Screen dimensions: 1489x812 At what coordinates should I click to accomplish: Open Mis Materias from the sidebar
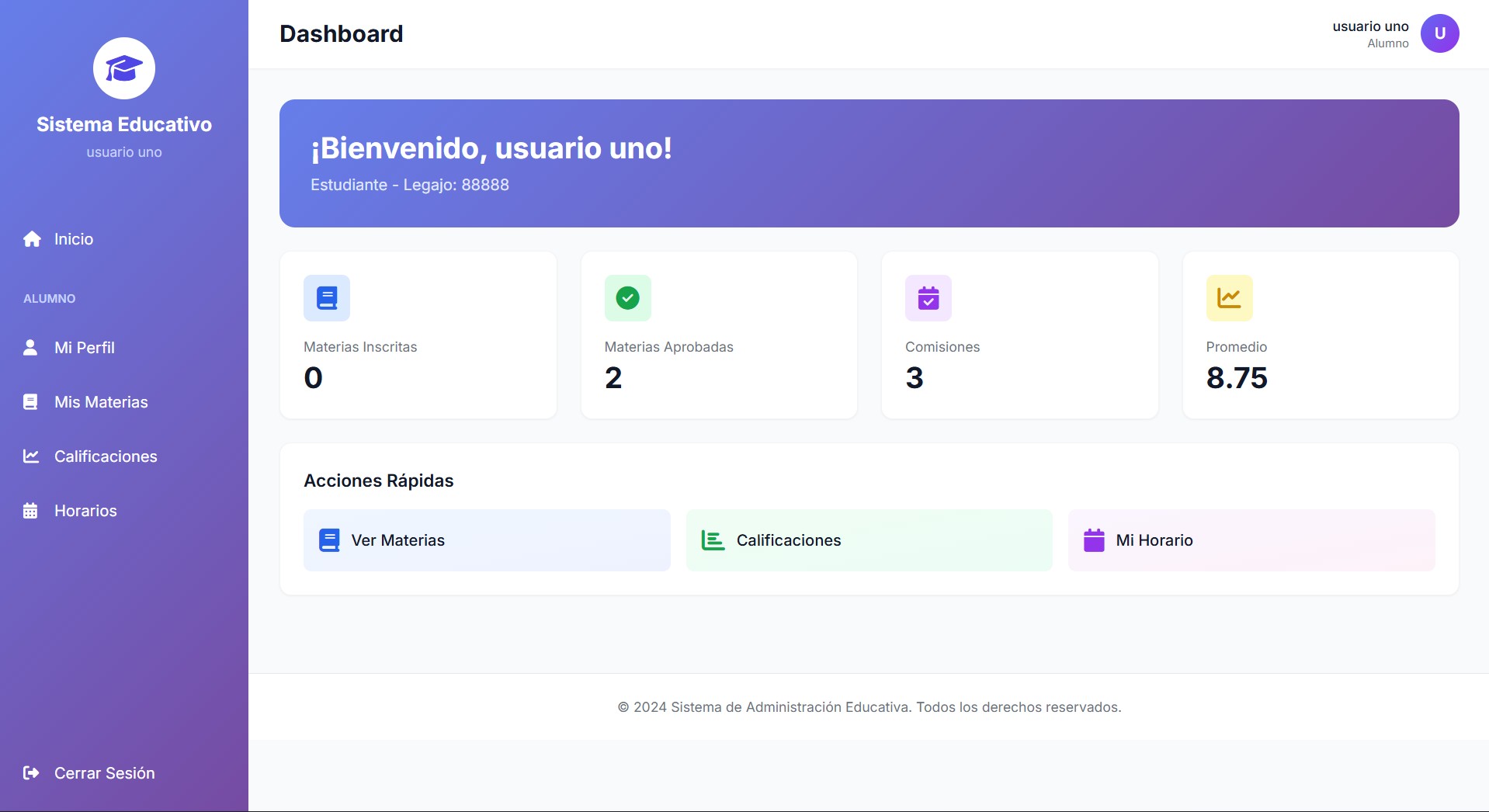pos(101,401)
